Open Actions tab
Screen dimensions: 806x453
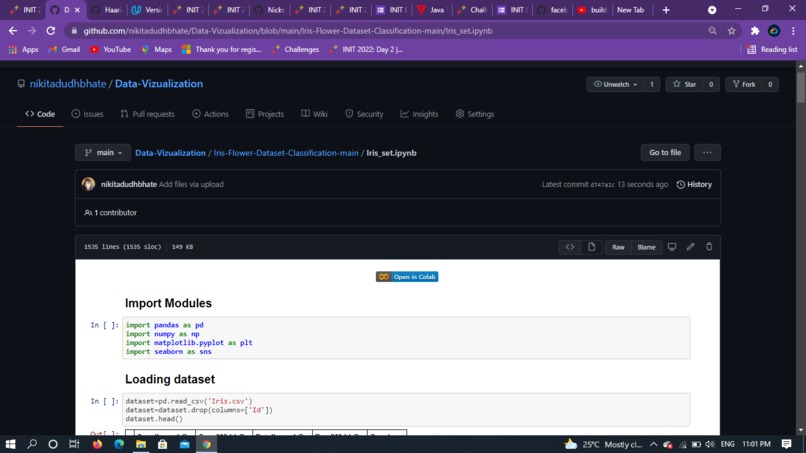[x=210, y=114]
